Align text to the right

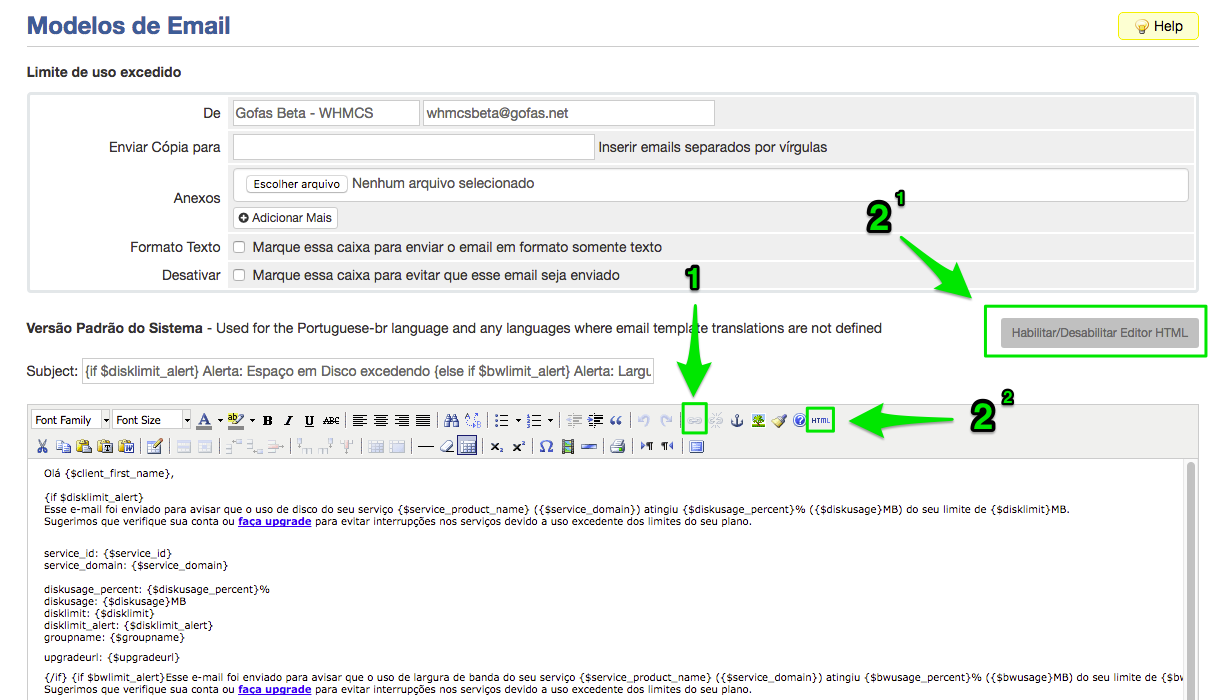point(402,421)
